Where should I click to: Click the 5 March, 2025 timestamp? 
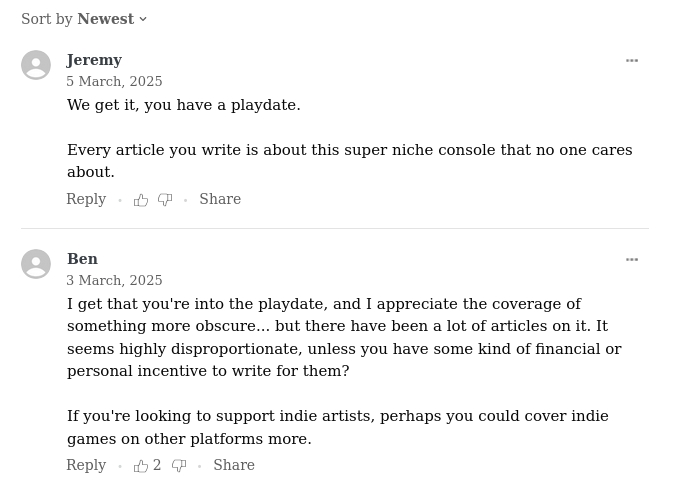(114, 82)
